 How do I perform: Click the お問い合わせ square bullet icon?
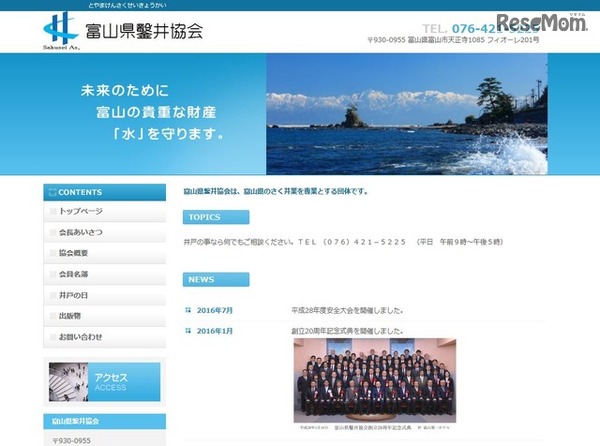click(53, 337)
